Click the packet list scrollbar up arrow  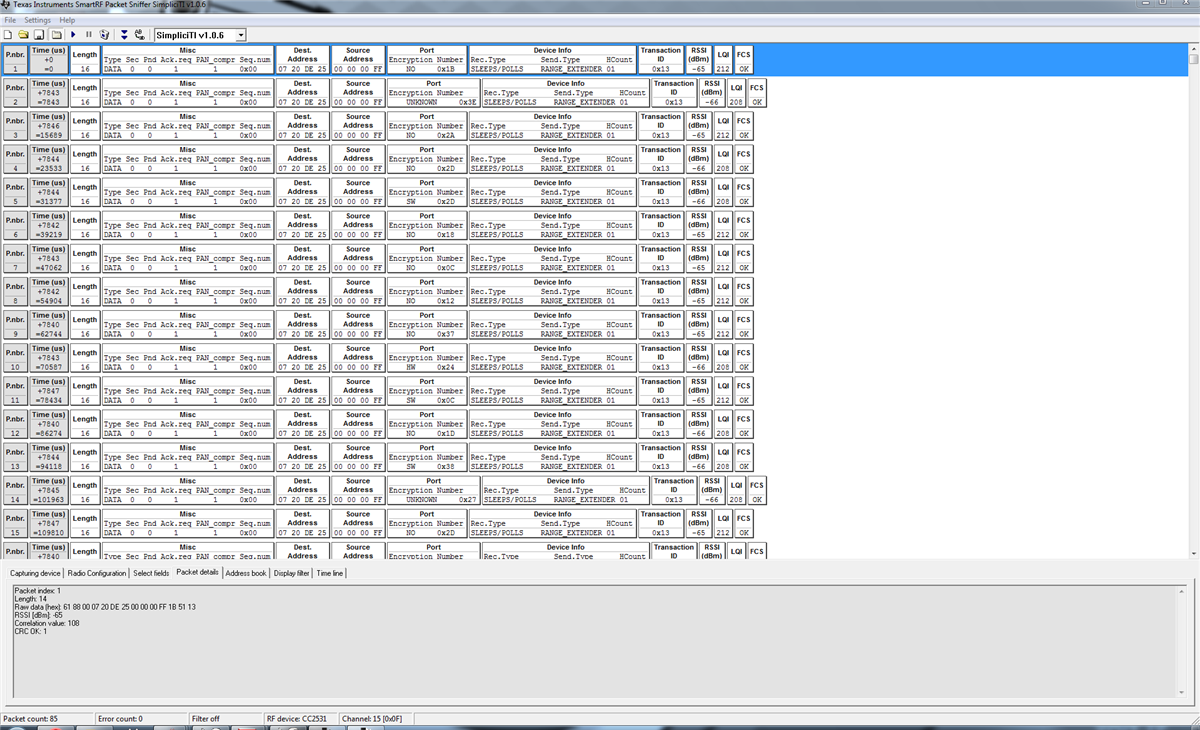coord(1194,48)
